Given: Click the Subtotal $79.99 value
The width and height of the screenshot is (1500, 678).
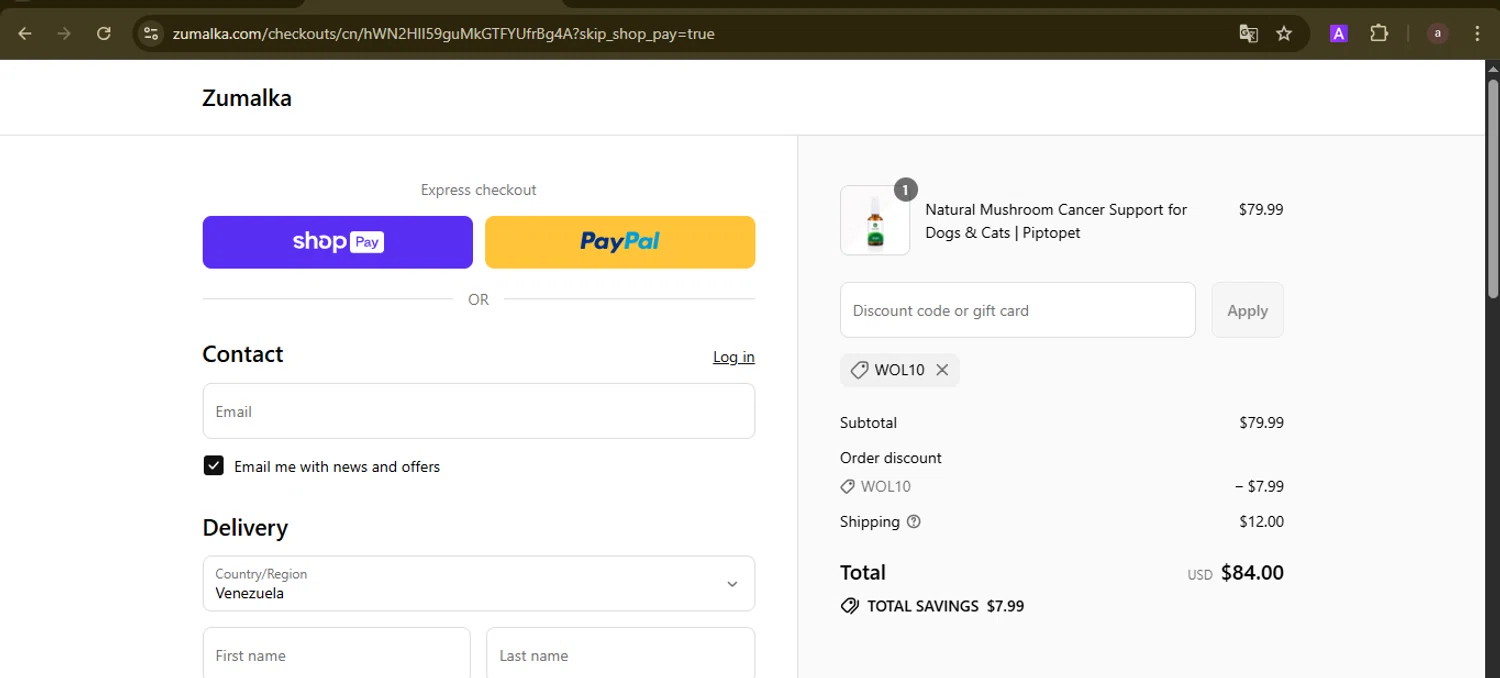Looking at the screenshot, I should pos(1261,423).
